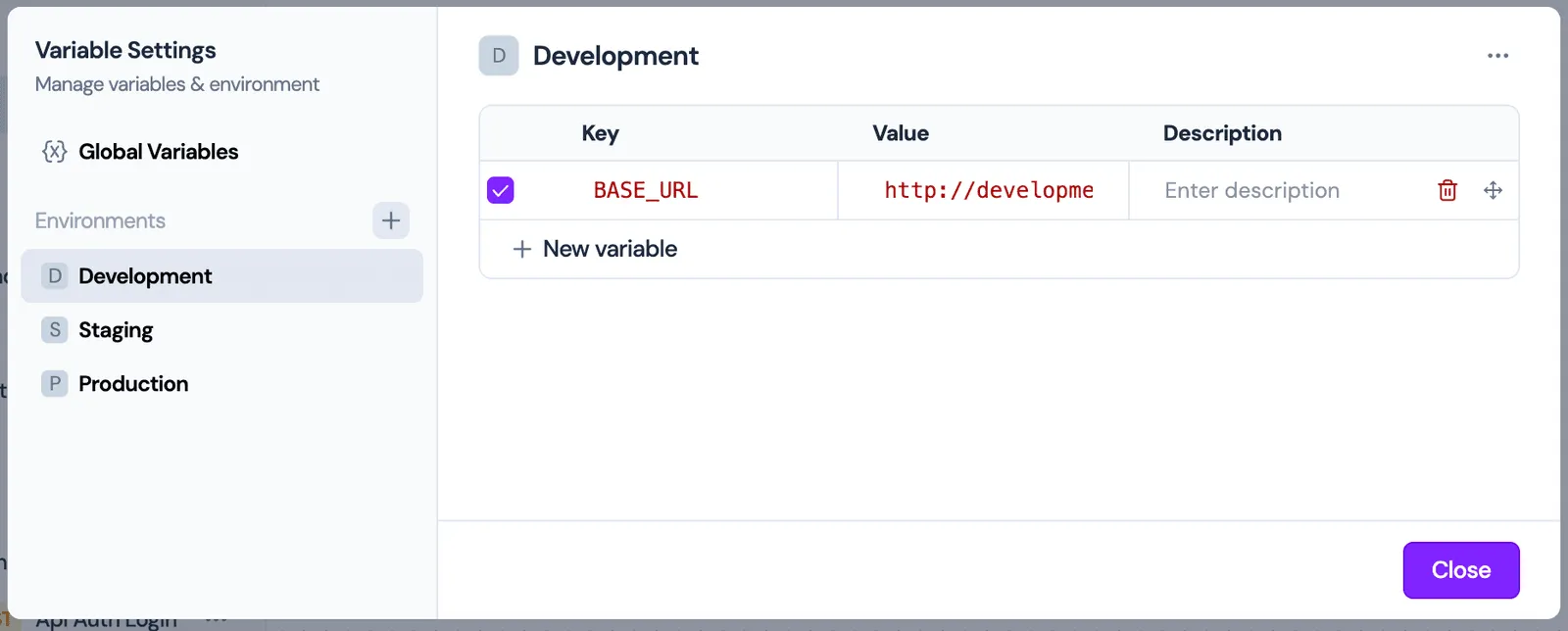Click the Key column header
The height and width of the screenshot is (631, 1568).
pos(600,133)
